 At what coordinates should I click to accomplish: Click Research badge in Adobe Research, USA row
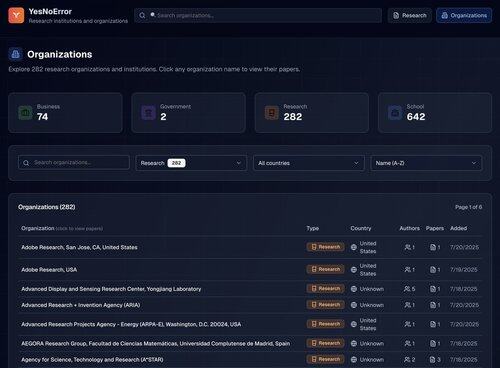click(326, 269)
